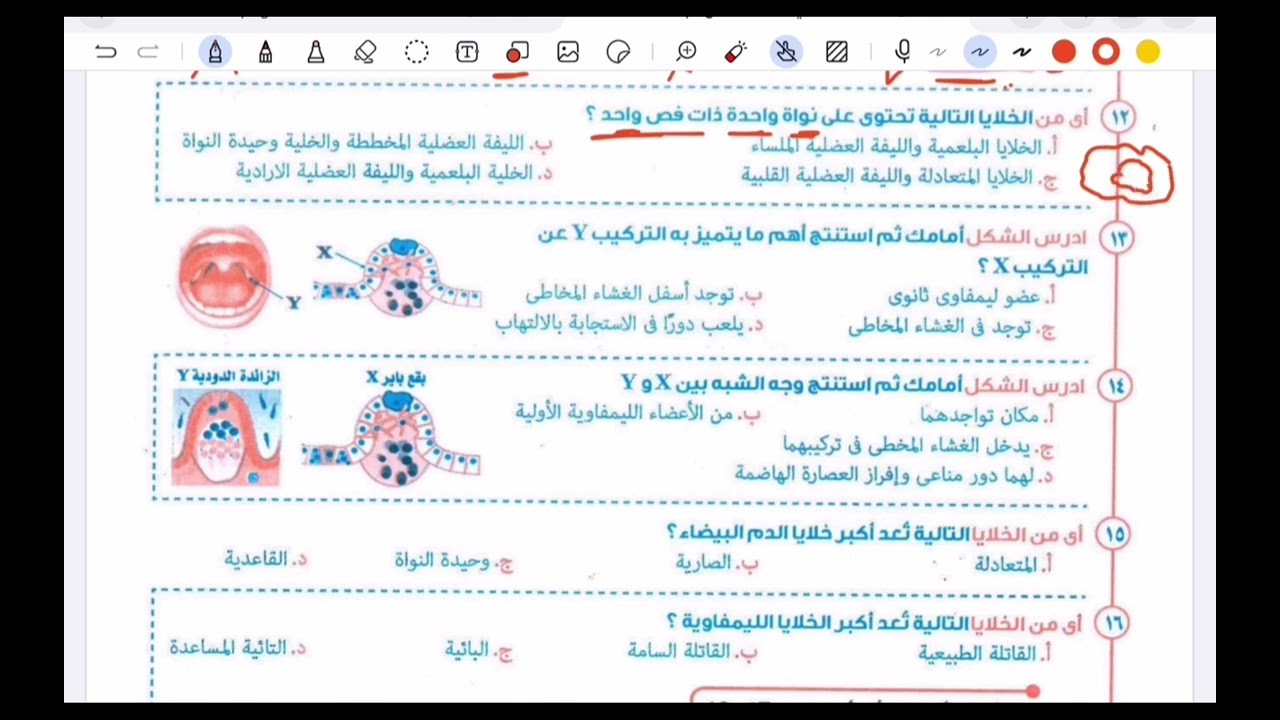This screenshot has width=1280, height=720.
Task: Click answer 'ب. من الأعضاء الليمفاوية الأولية'
Action: 638,412
